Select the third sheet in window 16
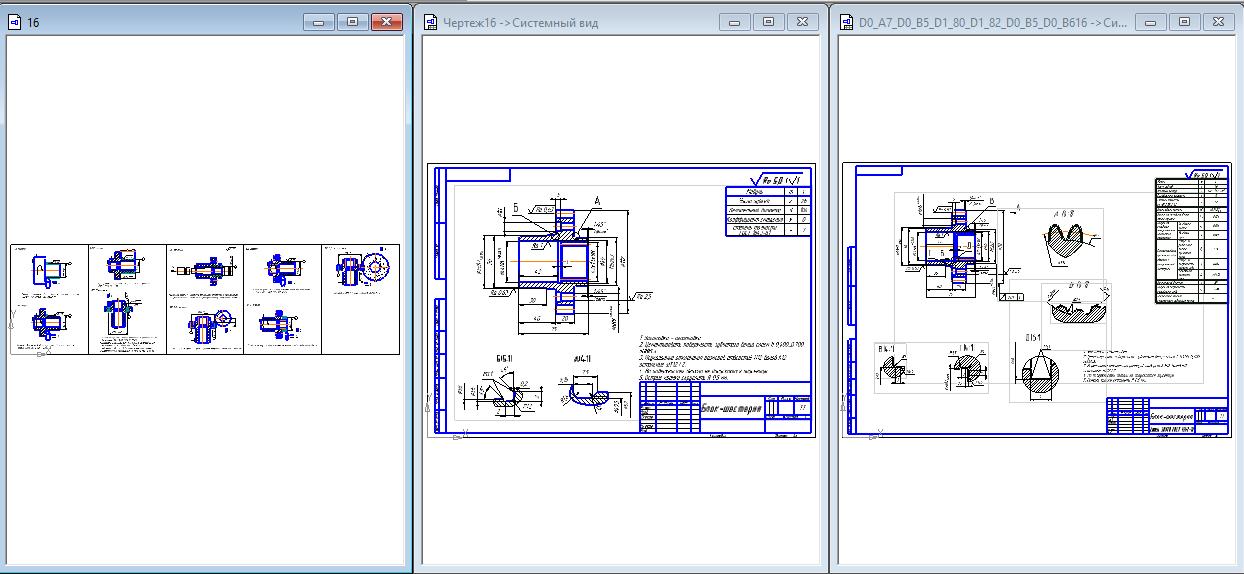The width and height of the screenshot is (1244, 574). [x=205, y=299]
